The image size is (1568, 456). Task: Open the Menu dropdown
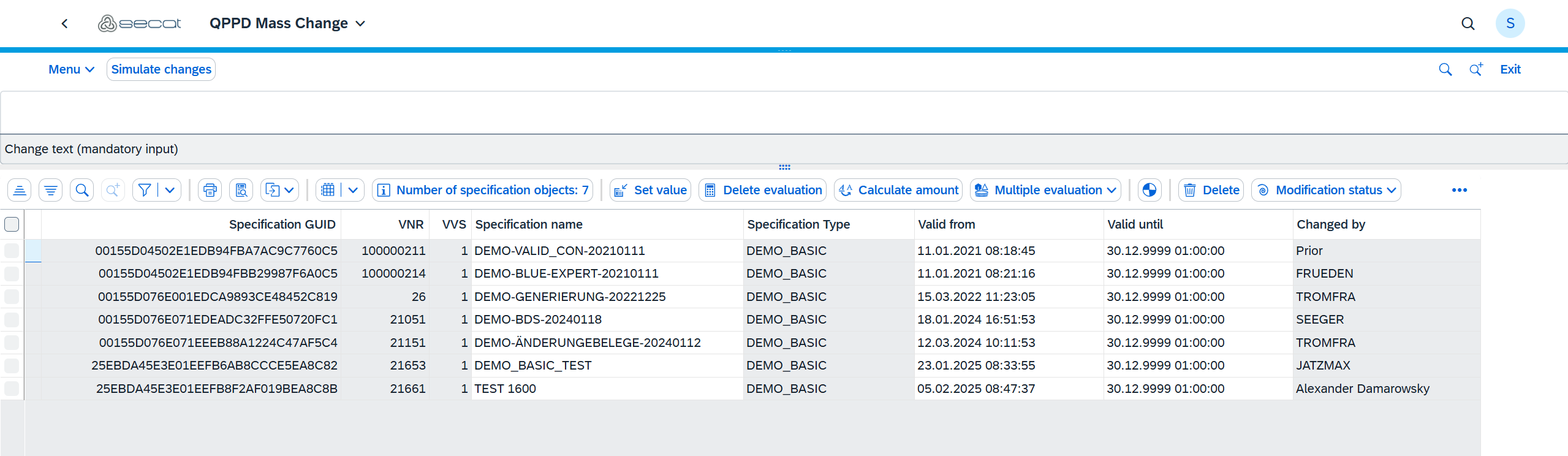point(71,69)
